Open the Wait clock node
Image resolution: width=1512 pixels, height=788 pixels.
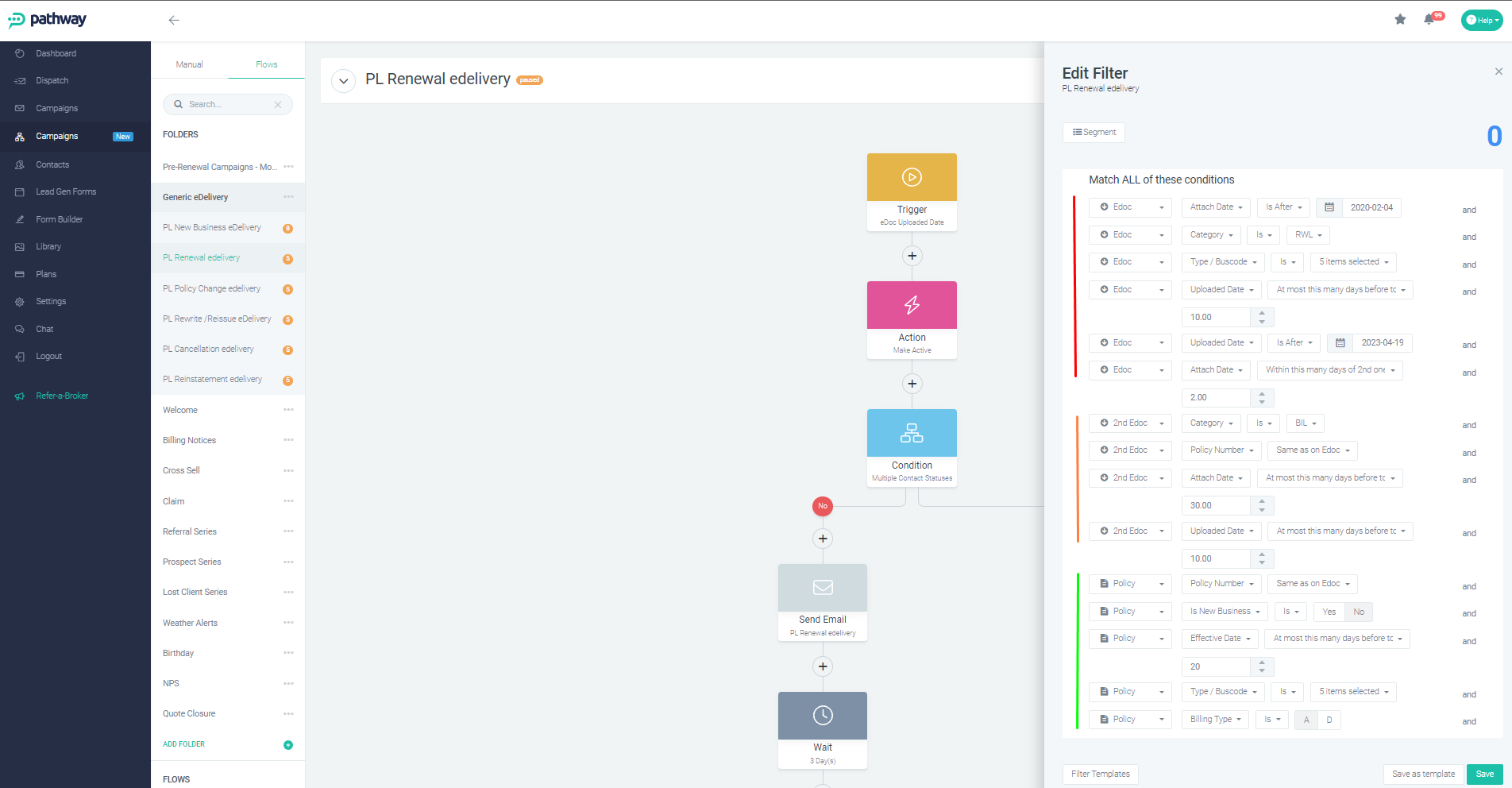(823, 716)
